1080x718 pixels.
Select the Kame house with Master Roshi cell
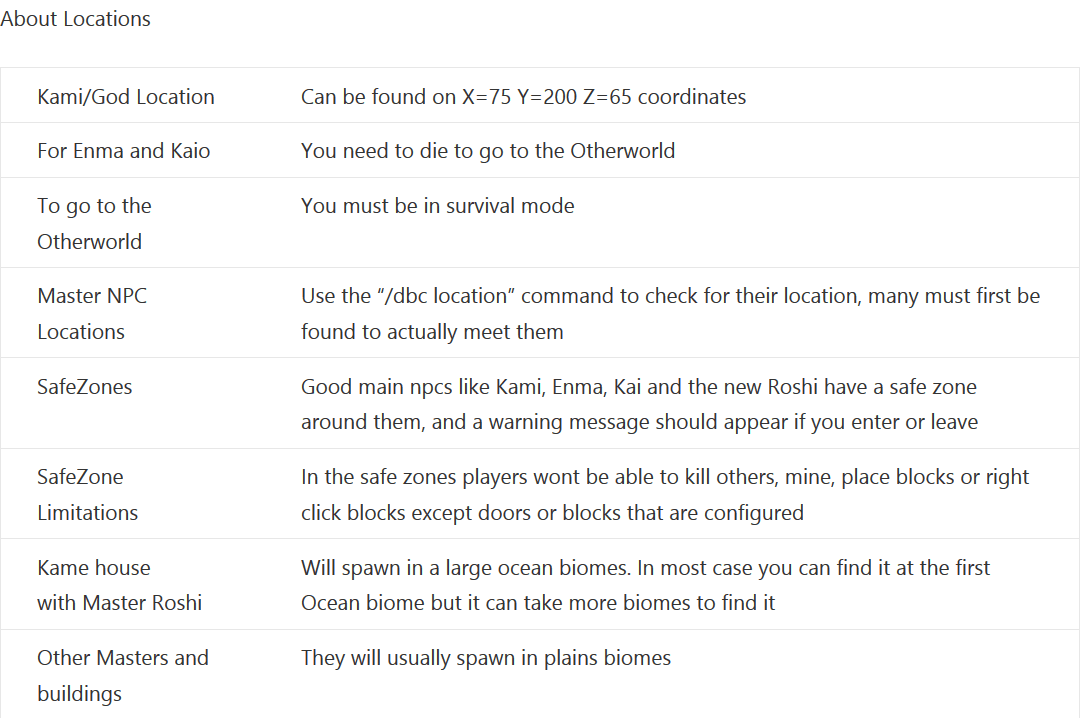click(x=120, y=585)
